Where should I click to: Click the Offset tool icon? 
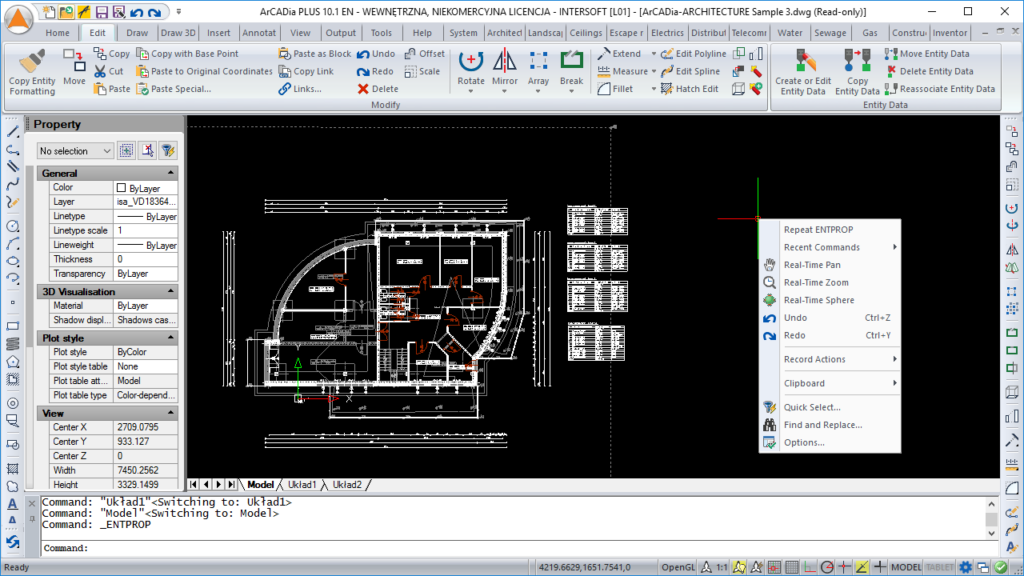408,53
